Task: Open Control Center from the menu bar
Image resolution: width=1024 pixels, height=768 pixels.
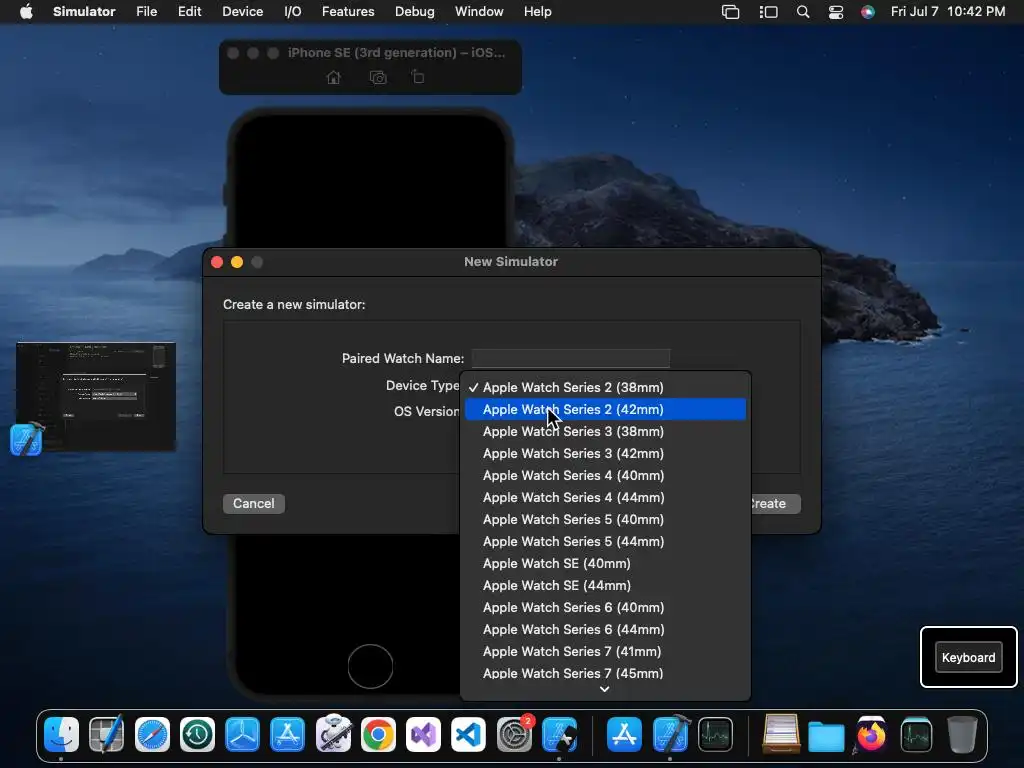Action: pyautogui.click(x=836, y=12)
